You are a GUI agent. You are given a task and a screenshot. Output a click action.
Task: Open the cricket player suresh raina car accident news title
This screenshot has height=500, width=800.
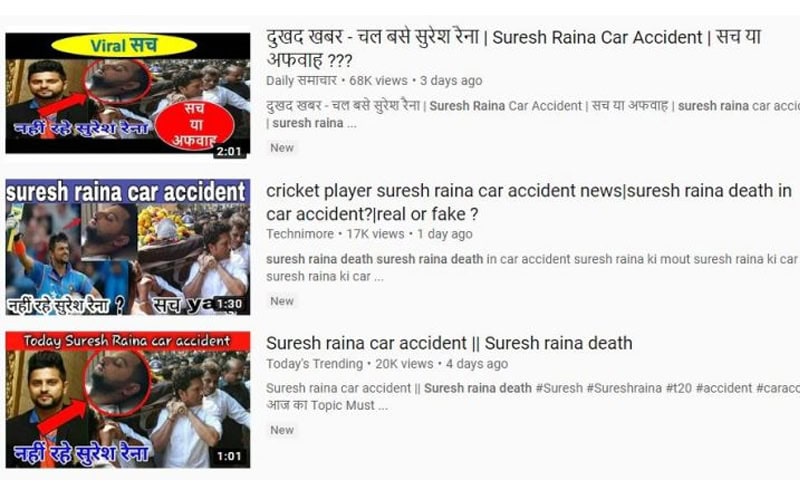[529, 202]
